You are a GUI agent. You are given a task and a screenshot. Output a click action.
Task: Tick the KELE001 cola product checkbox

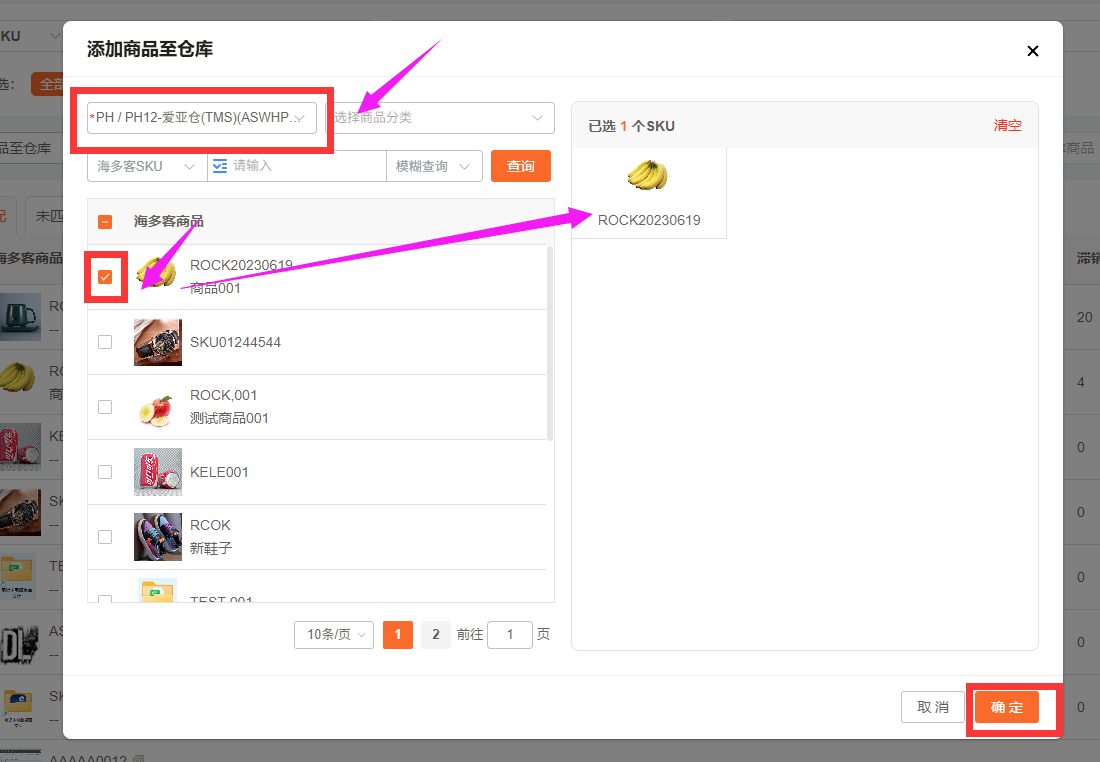(105, 472)
